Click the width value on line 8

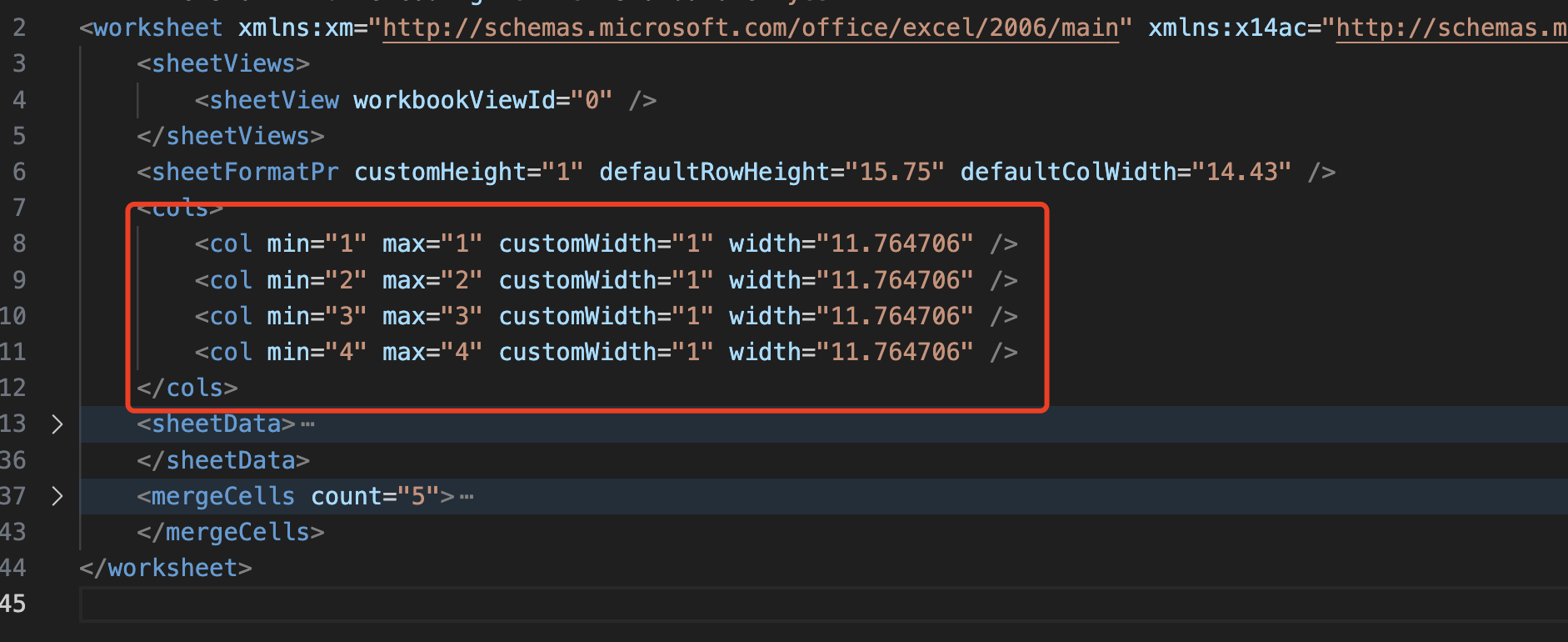coord(895,243)
